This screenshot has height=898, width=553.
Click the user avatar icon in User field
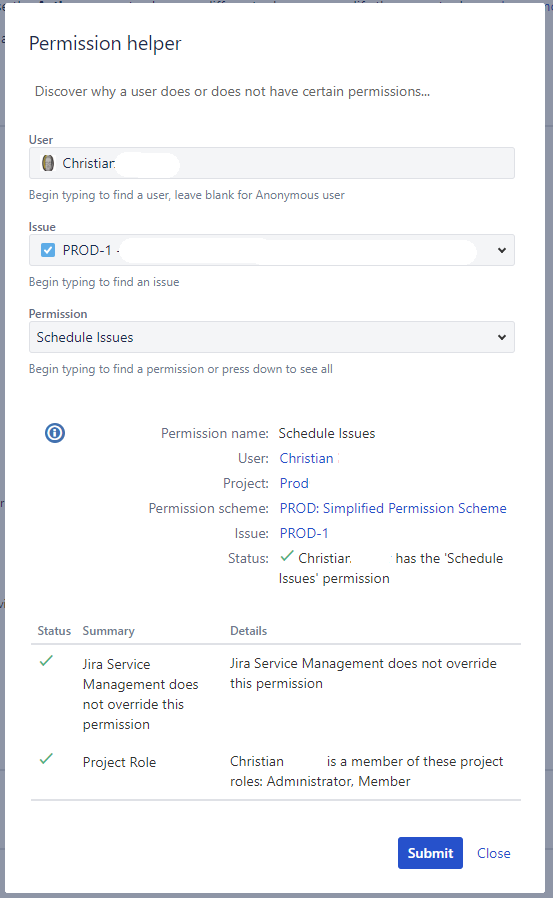(x=48, y=163)
